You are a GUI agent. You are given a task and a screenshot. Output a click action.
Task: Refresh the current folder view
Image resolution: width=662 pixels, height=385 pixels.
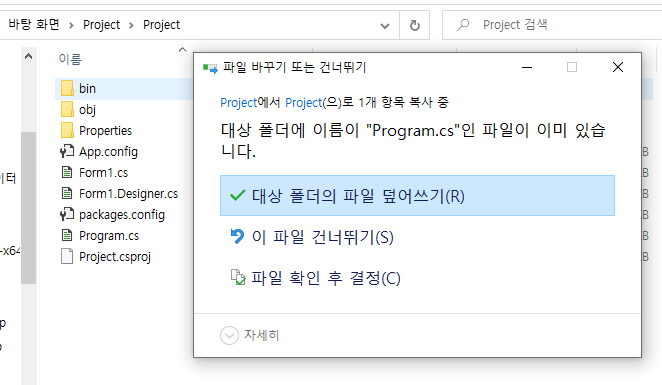pos(415,25)
